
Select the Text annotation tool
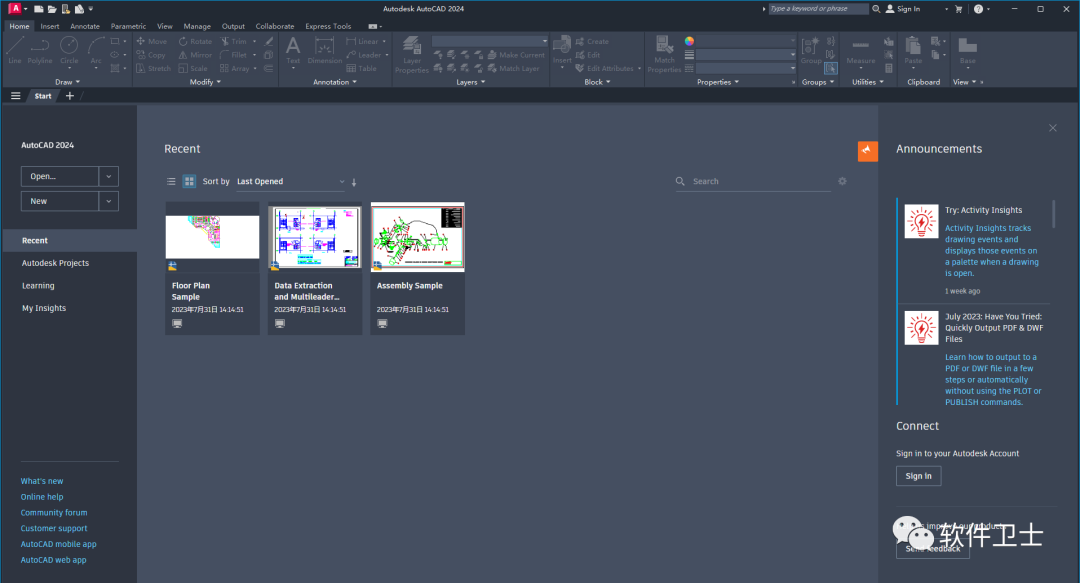[x=293, y=51]
